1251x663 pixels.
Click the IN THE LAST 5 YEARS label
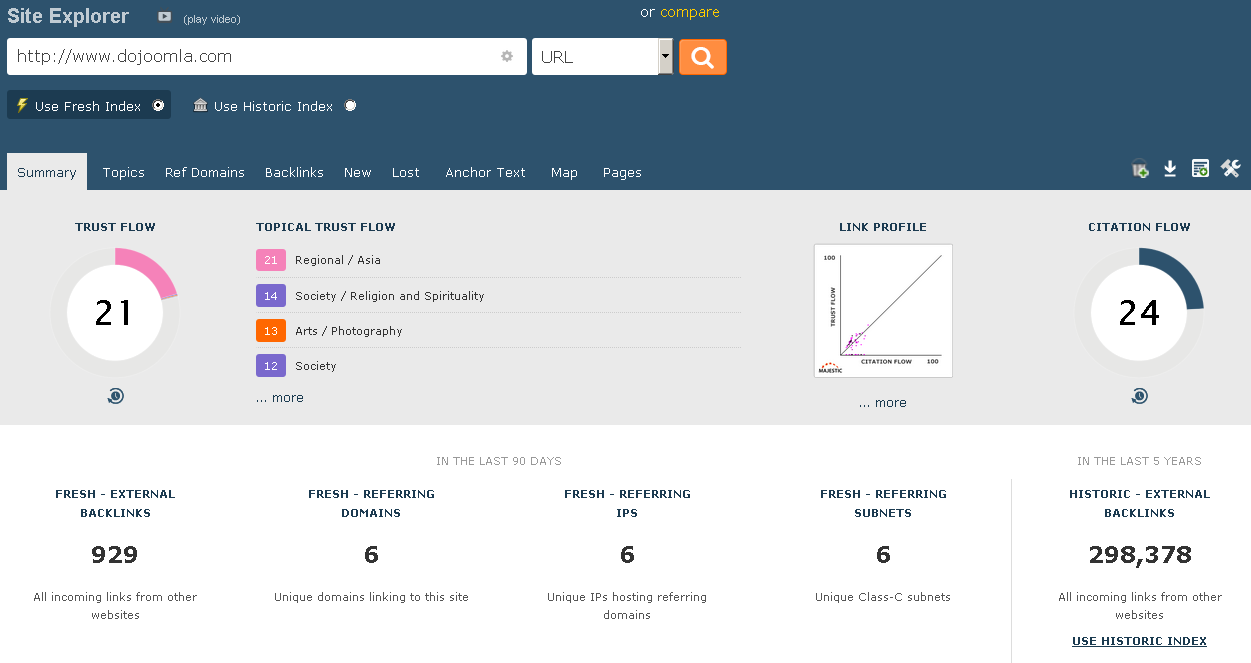tap(1139, 461)
